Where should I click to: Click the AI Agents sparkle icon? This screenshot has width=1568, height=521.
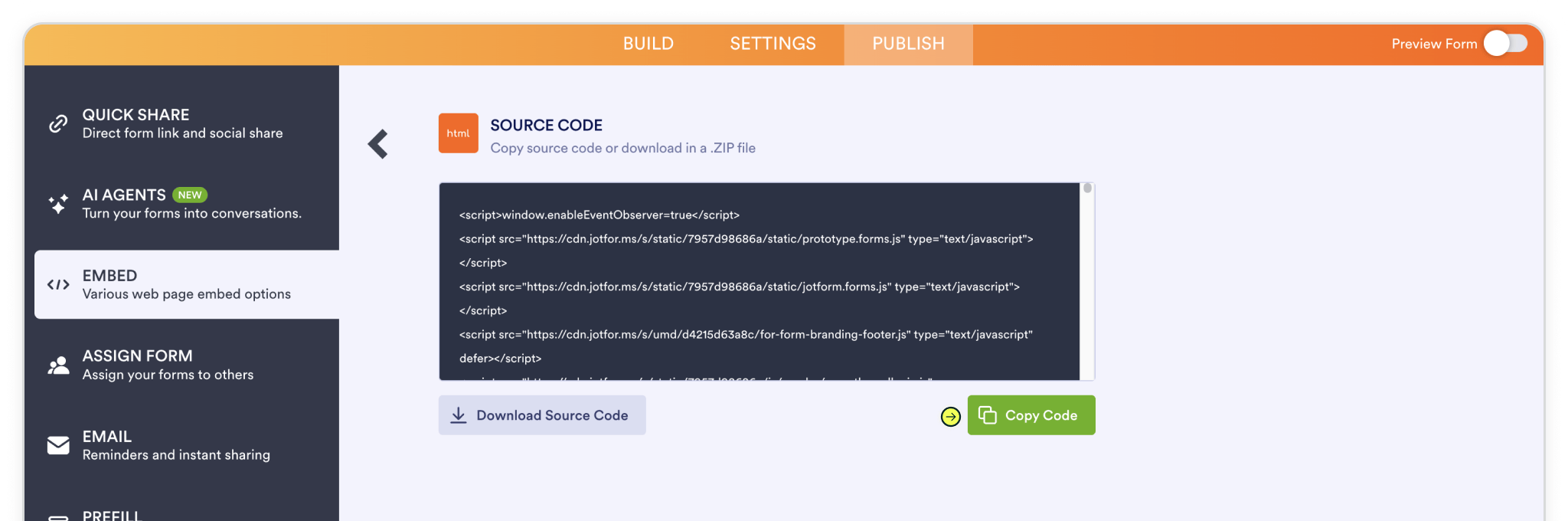coord(58,204)
